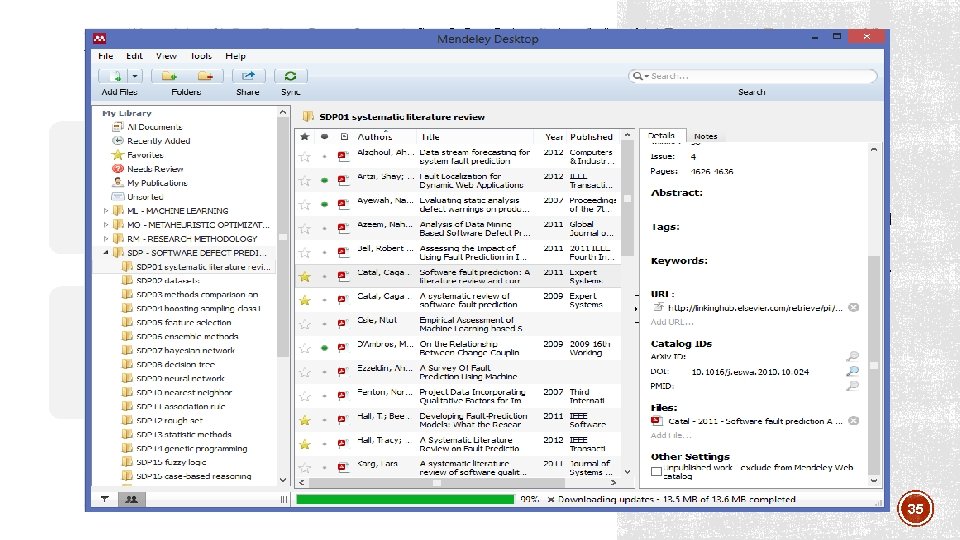Open the View menu
The height and width of the screenshot is (540, 960).
point(166,56)
